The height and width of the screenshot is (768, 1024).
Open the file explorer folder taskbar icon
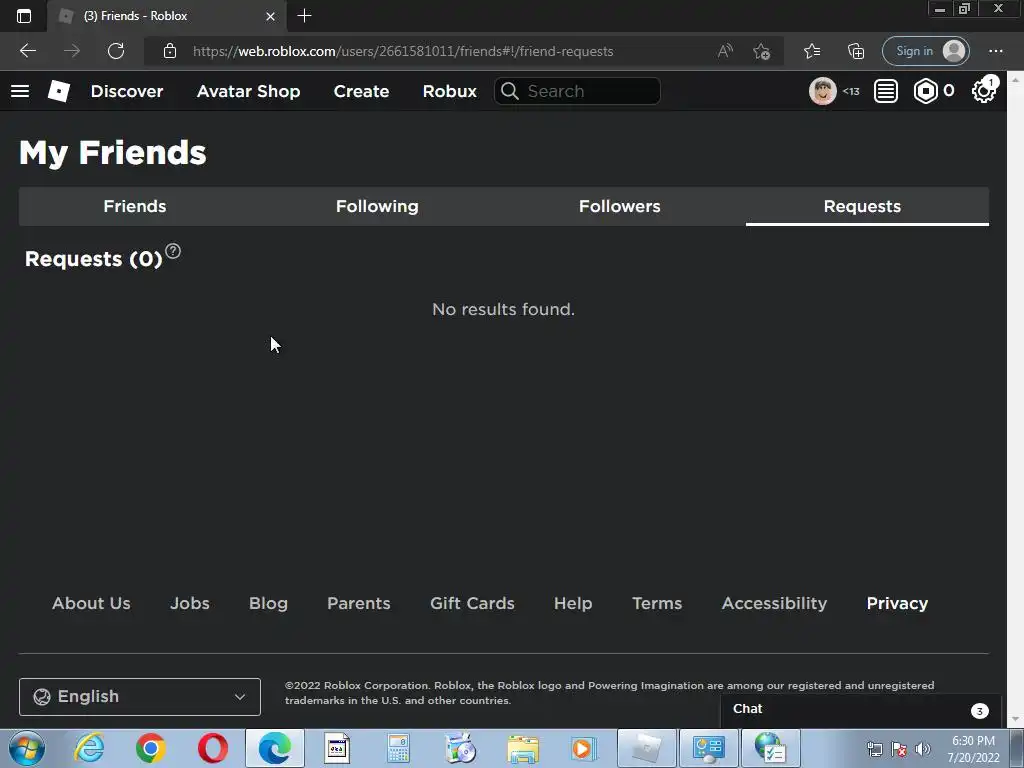(x=522, y=748)
